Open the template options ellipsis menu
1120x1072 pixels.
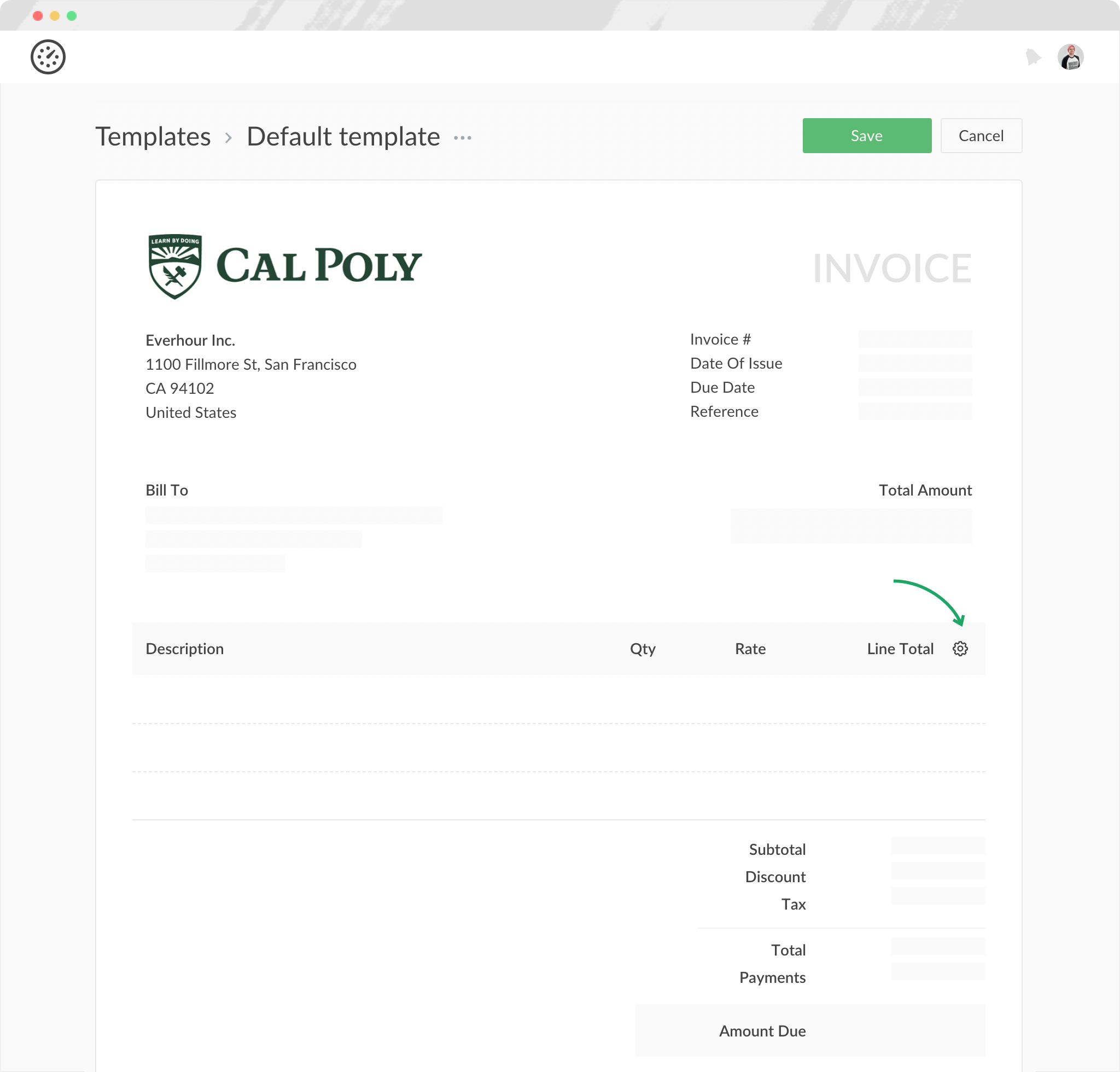point(462,138)
